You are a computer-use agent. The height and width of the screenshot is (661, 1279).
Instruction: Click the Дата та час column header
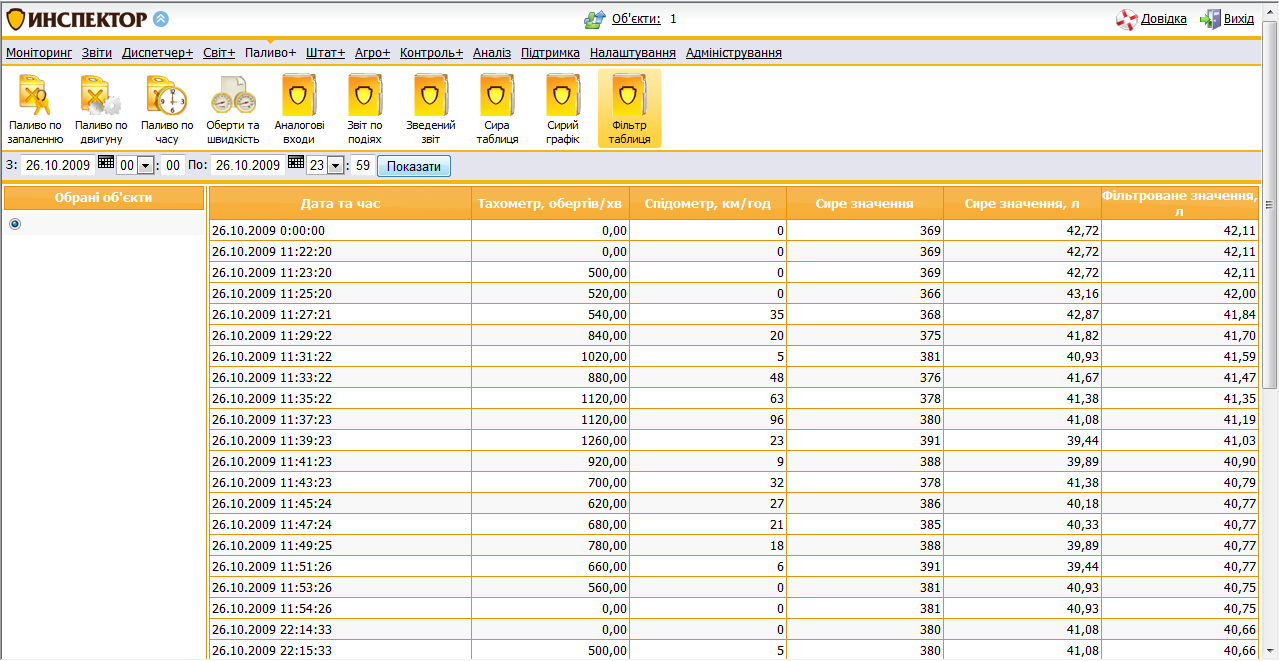340,203
